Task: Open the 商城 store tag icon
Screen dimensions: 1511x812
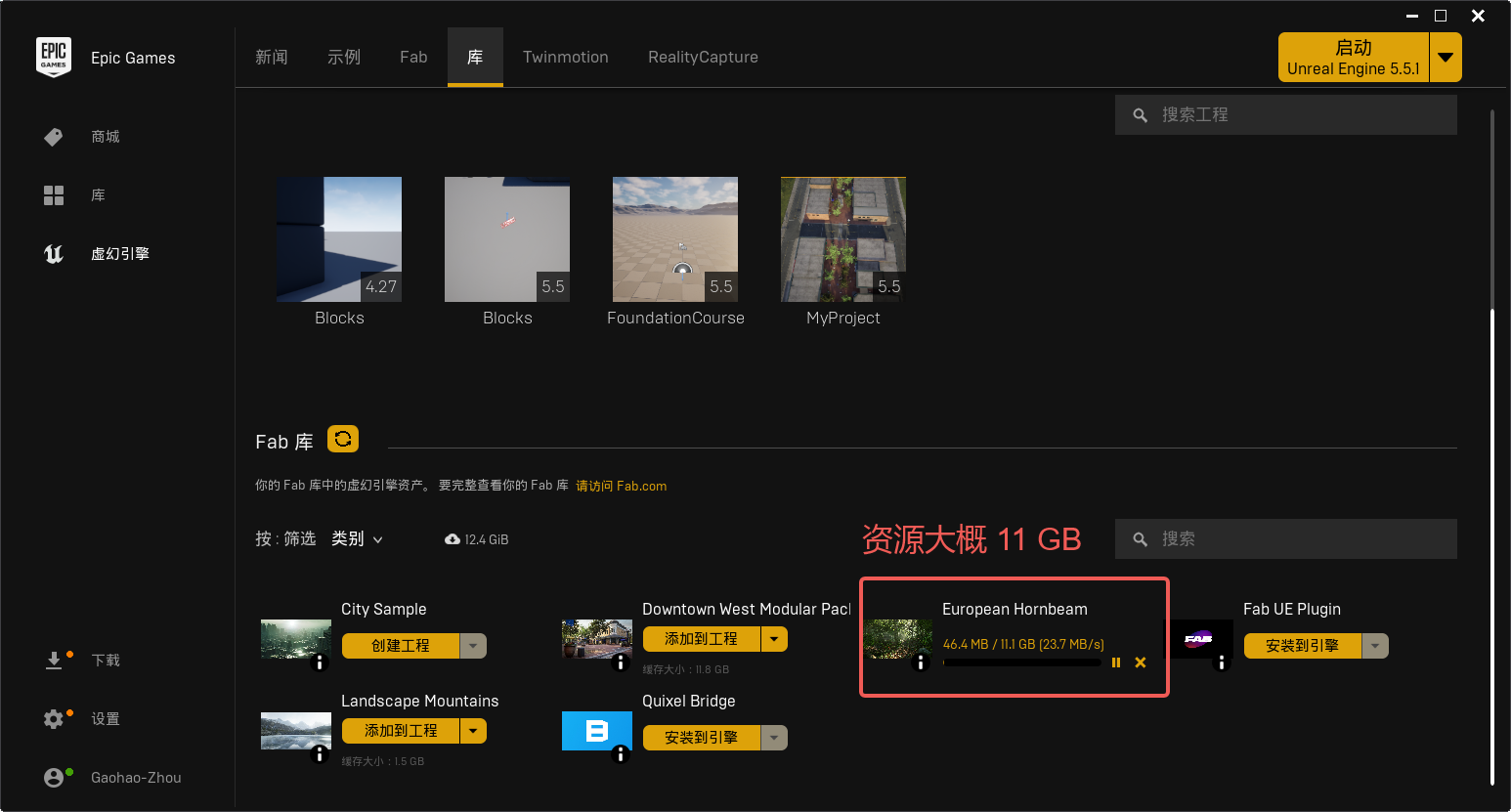Action: coord(54,137)
